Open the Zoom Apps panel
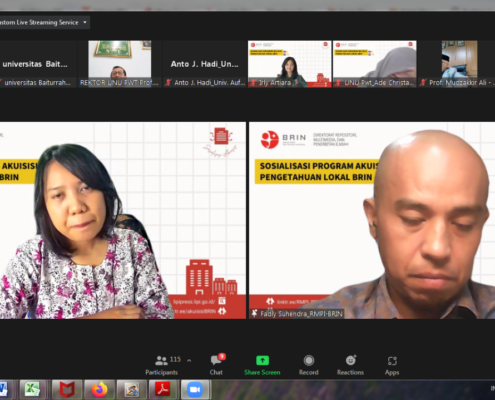495x400 pixels. (392, 365)
